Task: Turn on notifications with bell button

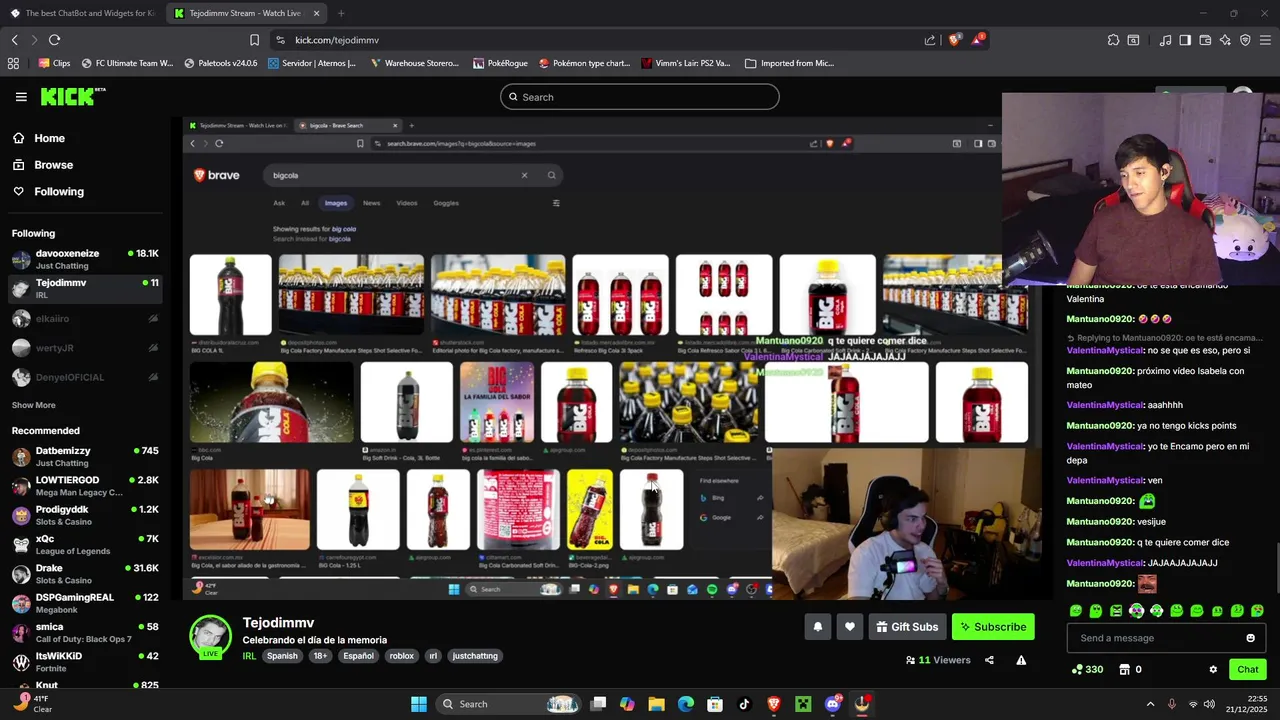Action: coord(818,627)
